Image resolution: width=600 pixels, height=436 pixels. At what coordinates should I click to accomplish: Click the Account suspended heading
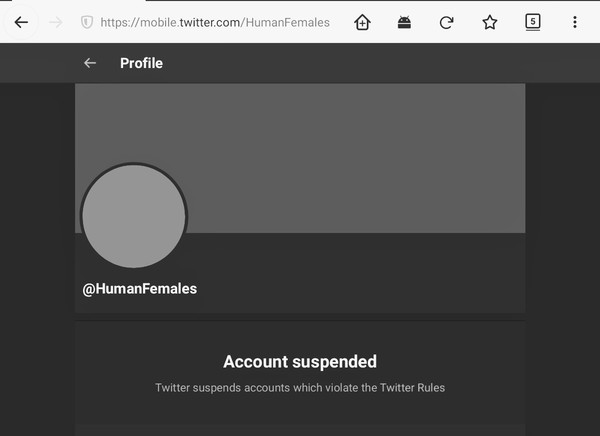(x=299, y=361)
